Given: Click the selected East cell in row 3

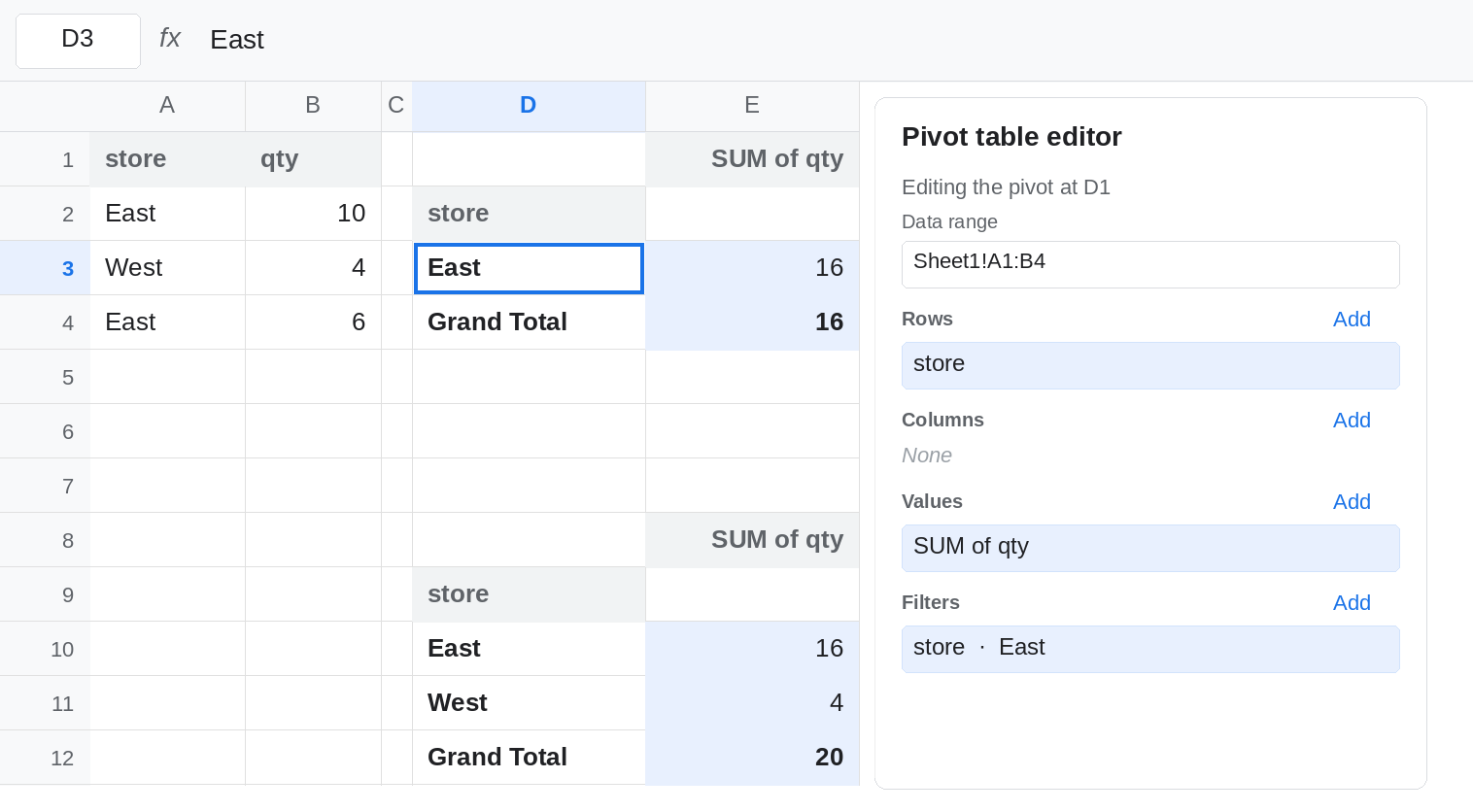Looking at the screenshot, I should (529, 268).
